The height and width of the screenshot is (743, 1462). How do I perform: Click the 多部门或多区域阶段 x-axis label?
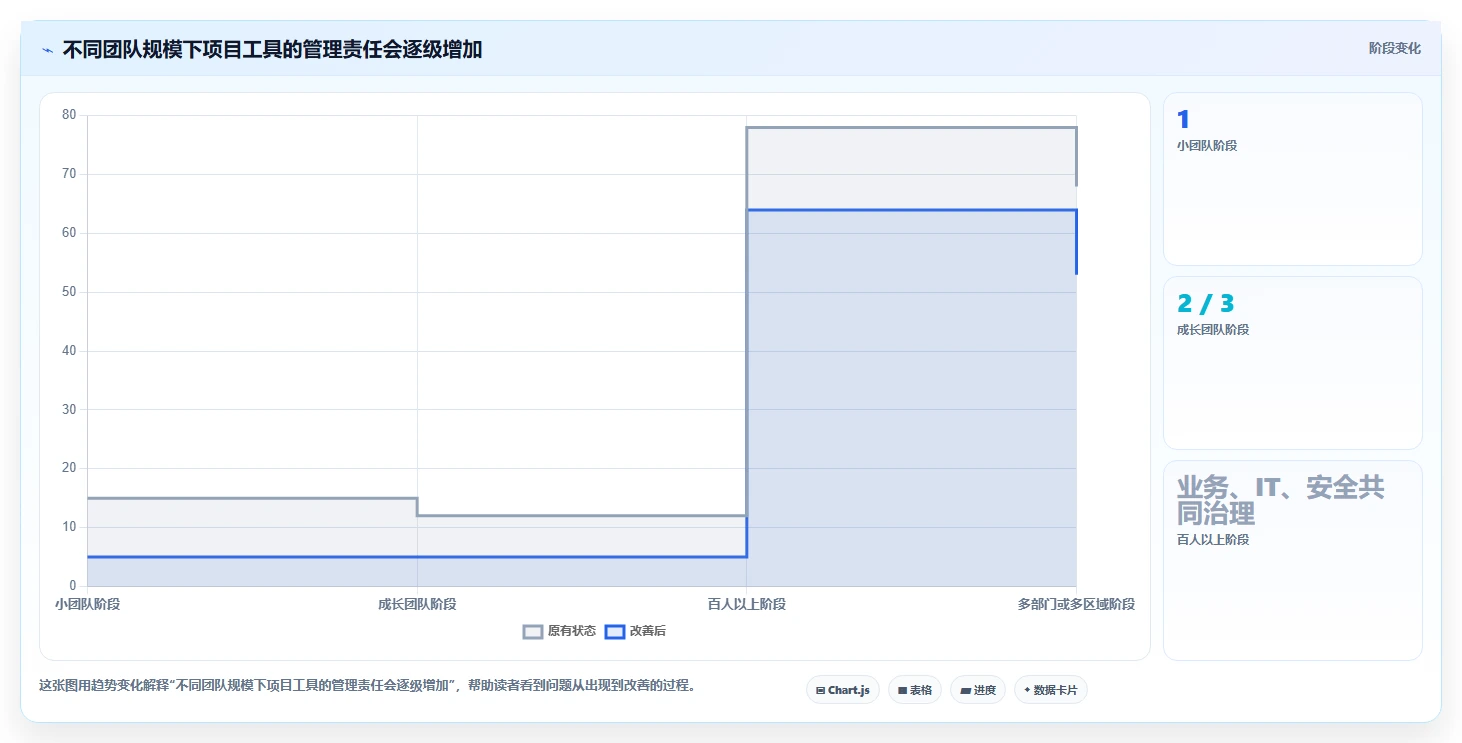pos(1076,604)
